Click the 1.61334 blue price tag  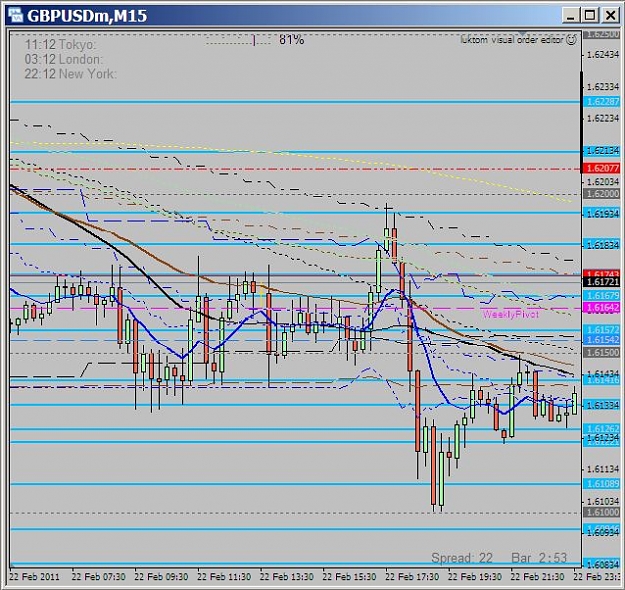click(x=602, y=405)
